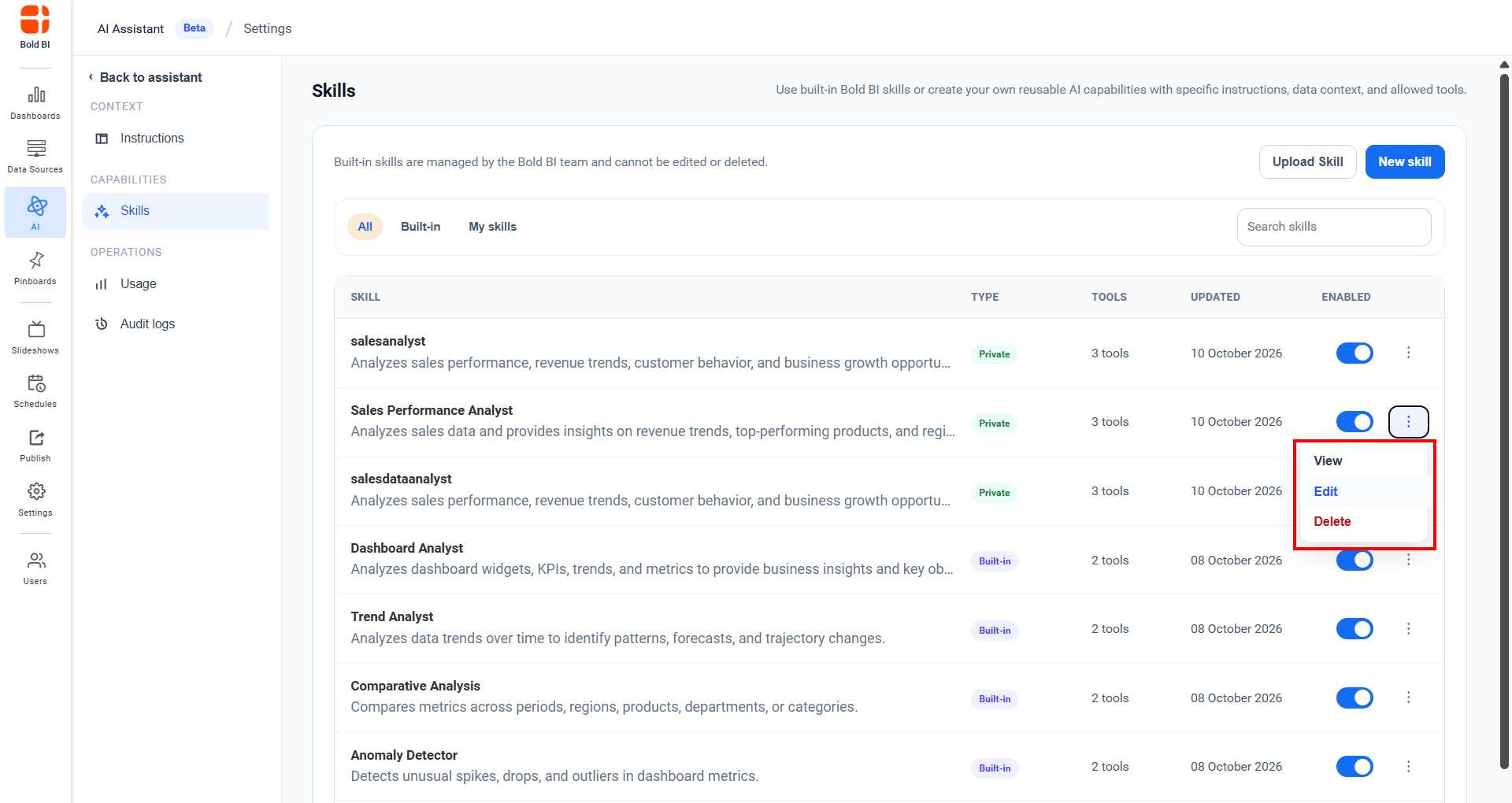The width and height of the screenshot is (1512, 803).
Task: Go to Data Sources section
Action: (35, 157)
